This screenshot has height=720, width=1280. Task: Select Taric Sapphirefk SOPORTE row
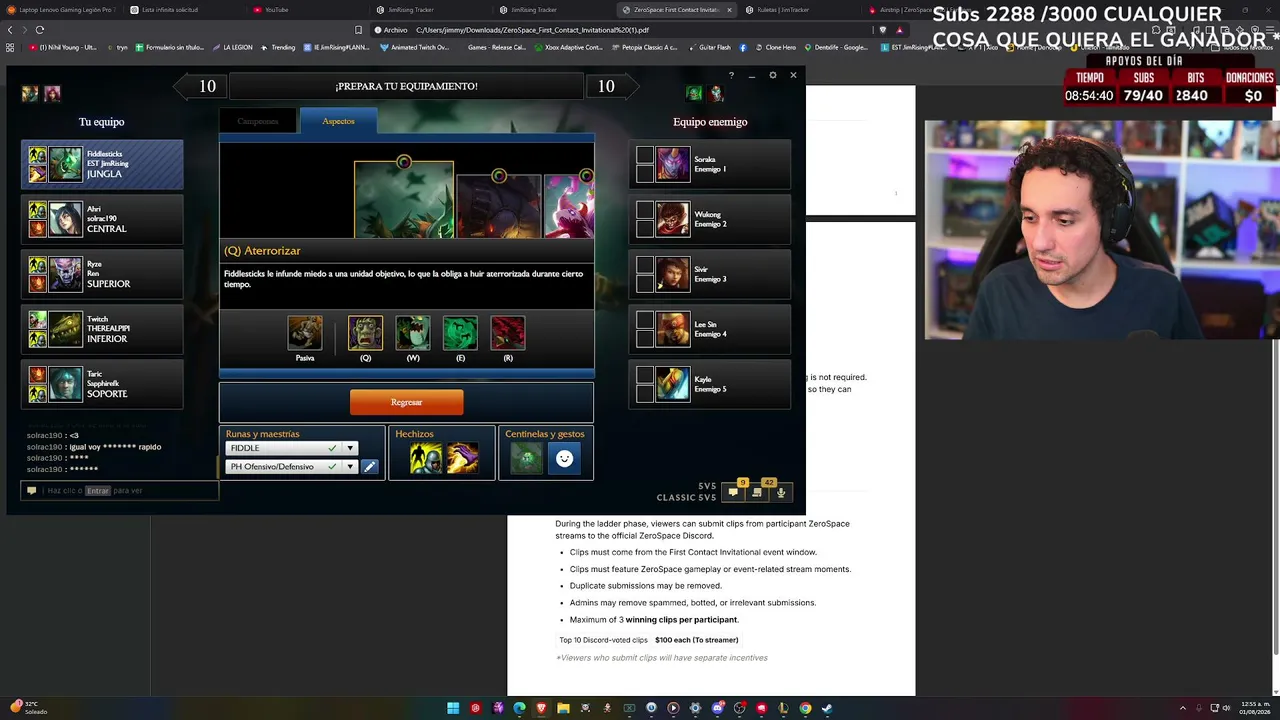[x=102, y=384]
